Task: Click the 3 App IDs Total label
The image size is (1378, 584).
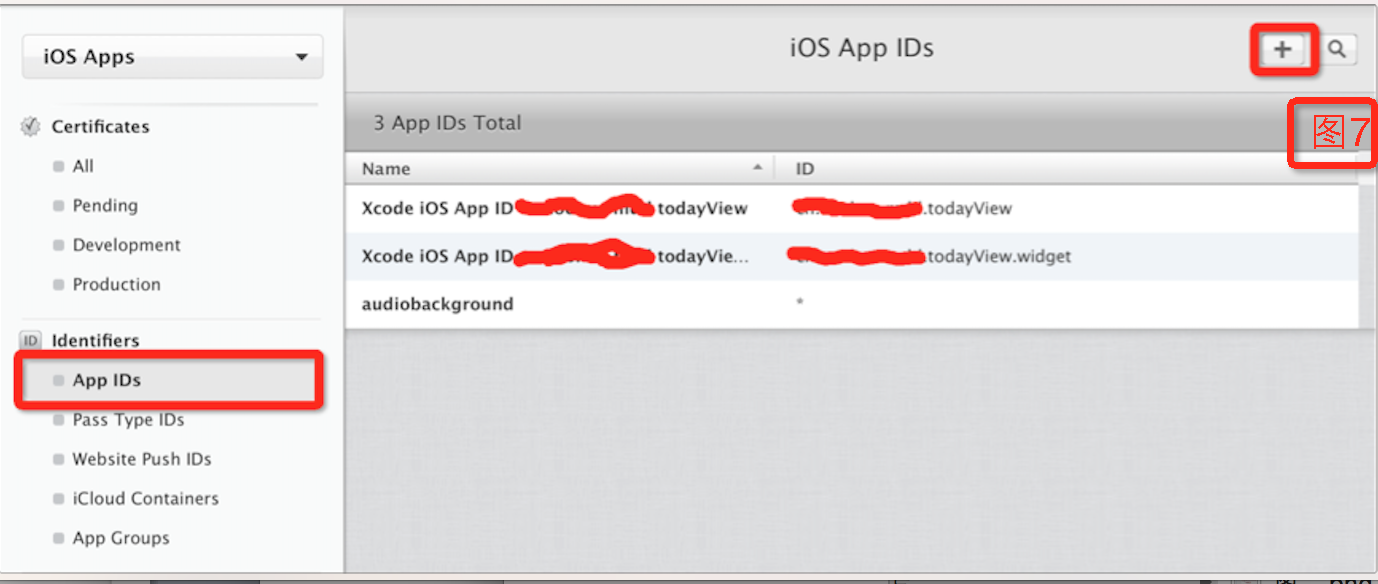Action: pyautogui.click(x=447, y=123)
